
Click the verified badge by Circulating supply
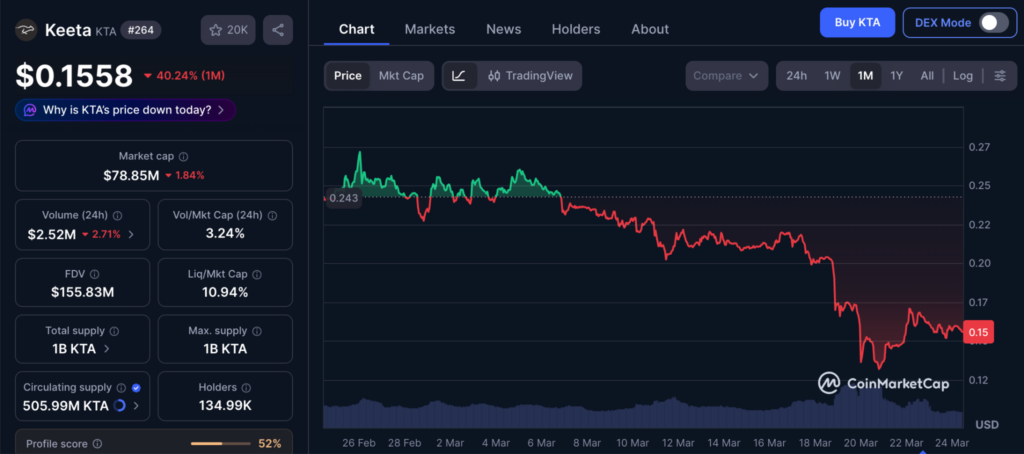coord(136,387)
